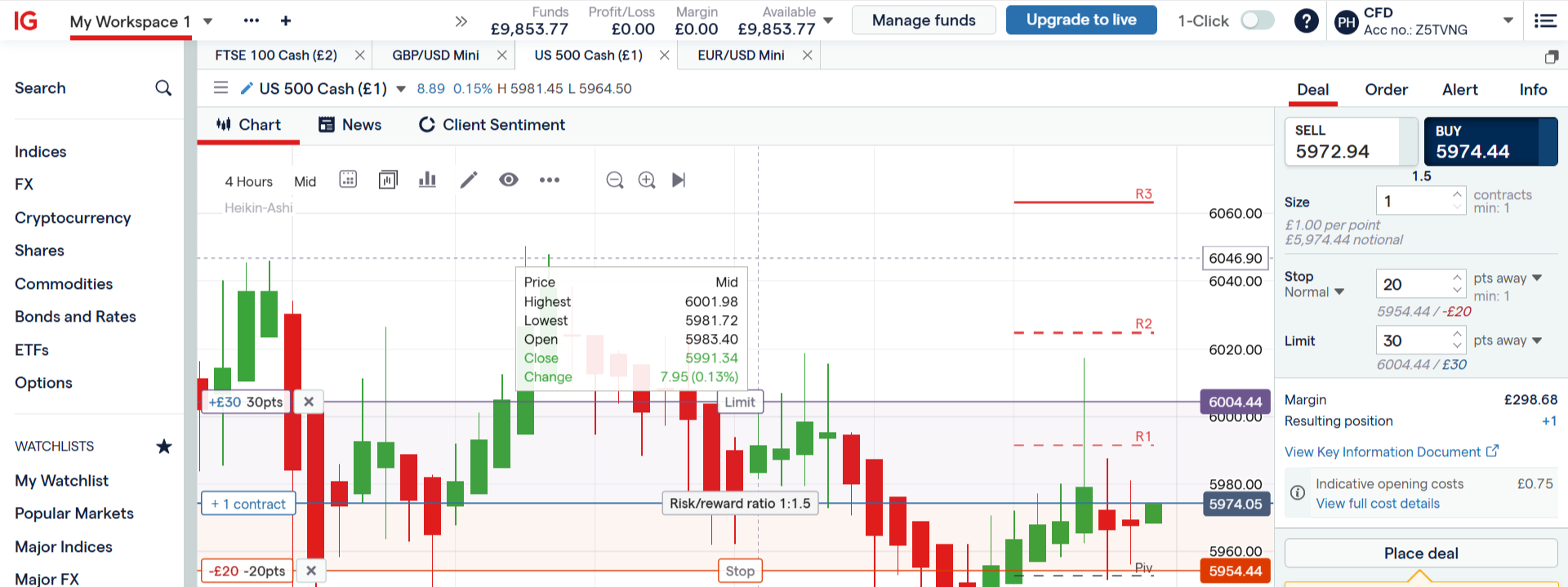The image size is (1568, 587).
Task: Close the EUR/USD Mini tab
Action: click(807, 55)
